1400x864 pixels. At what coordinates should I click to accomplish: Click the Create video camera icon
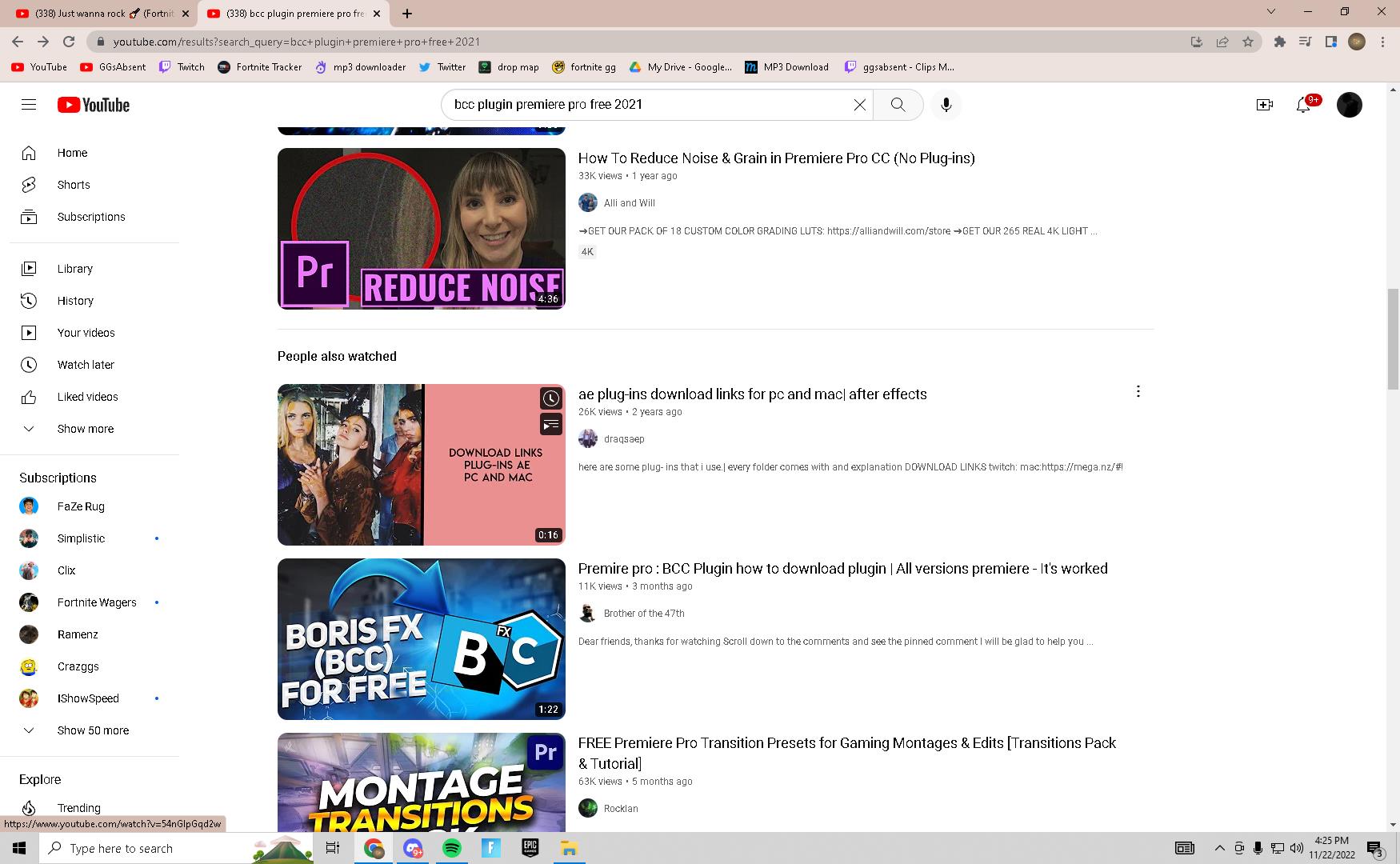click(1264, 105)
